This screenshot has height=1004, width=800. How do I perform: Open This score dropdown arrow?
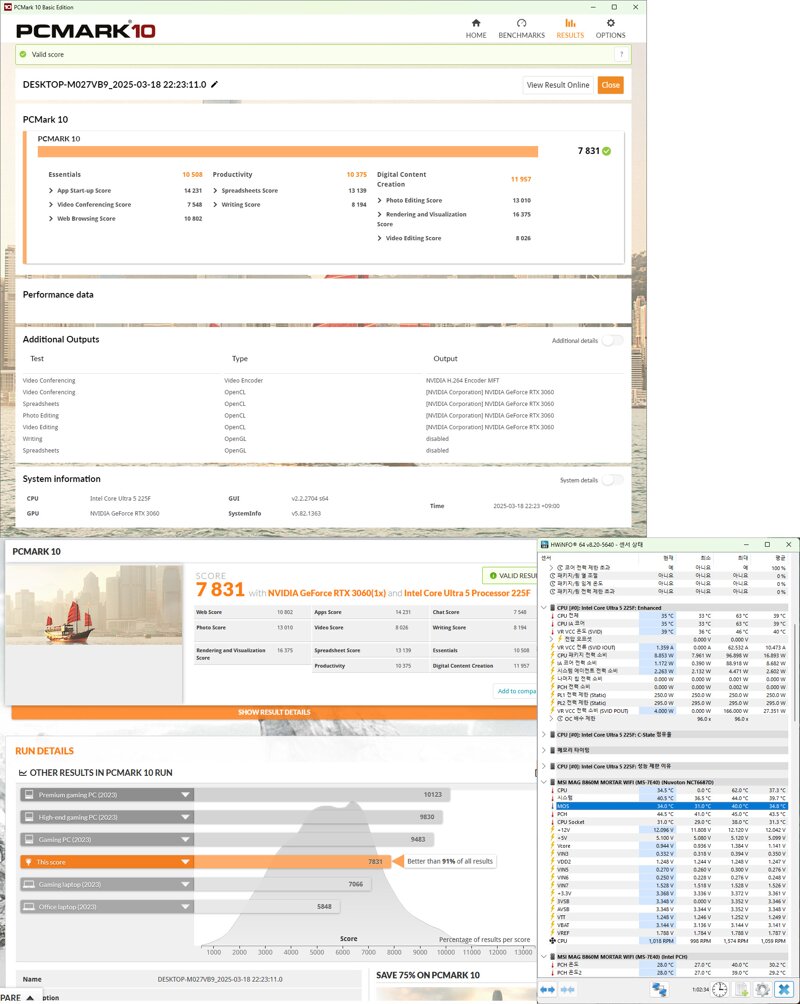pyautogui.click(x=185, y=862)
